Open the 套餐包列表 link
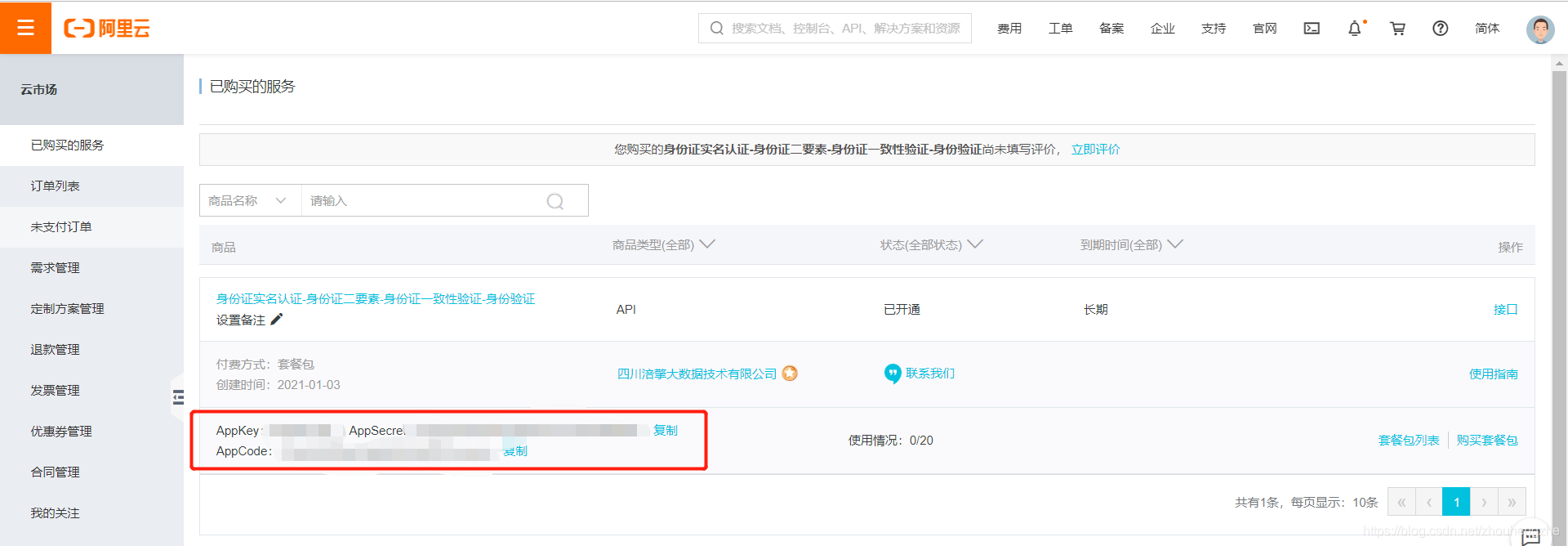This screenshot has height=546, width=1568. point(1409,441)
